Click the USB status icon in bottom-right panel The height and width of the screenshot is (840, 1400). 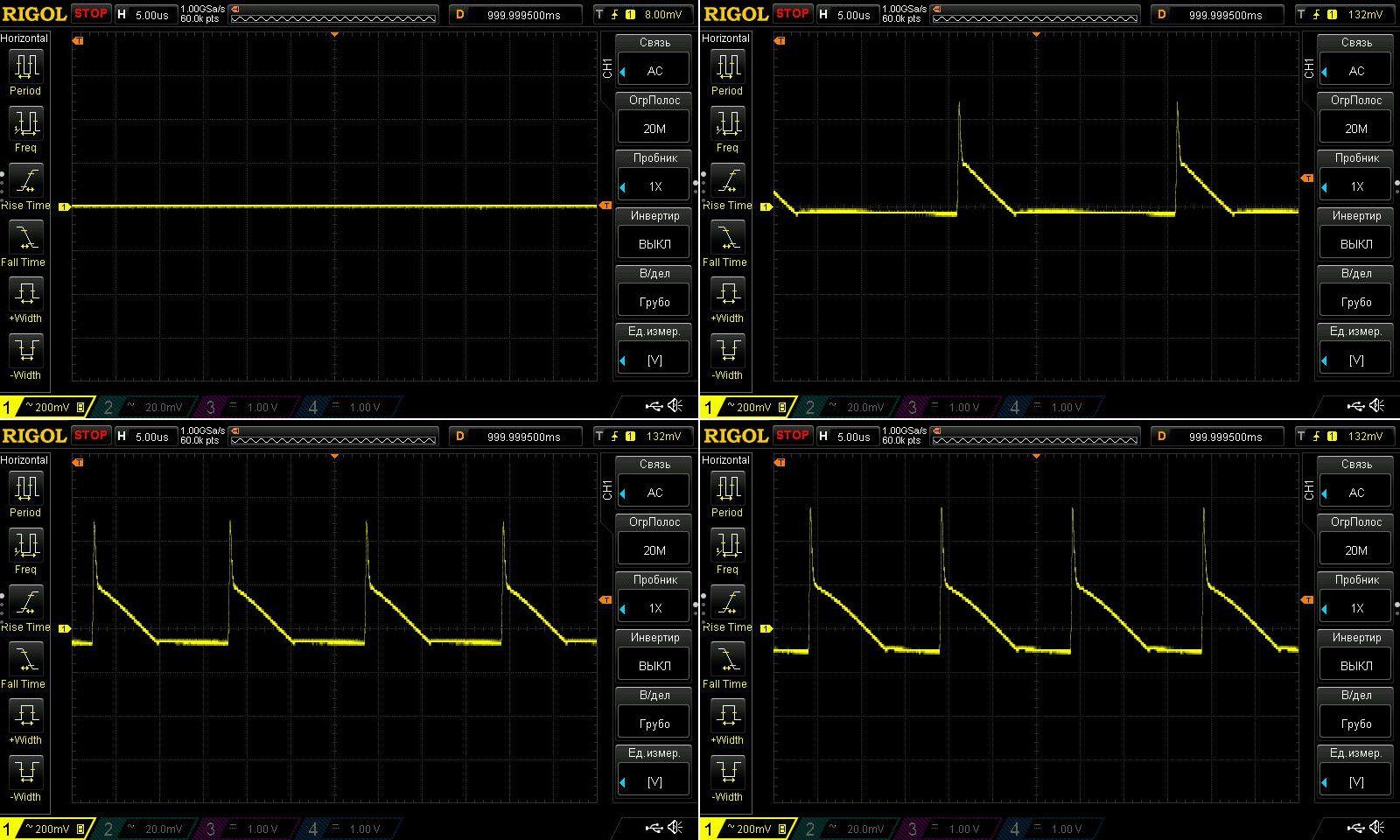pyautogui.click(x=1355, y=827)
